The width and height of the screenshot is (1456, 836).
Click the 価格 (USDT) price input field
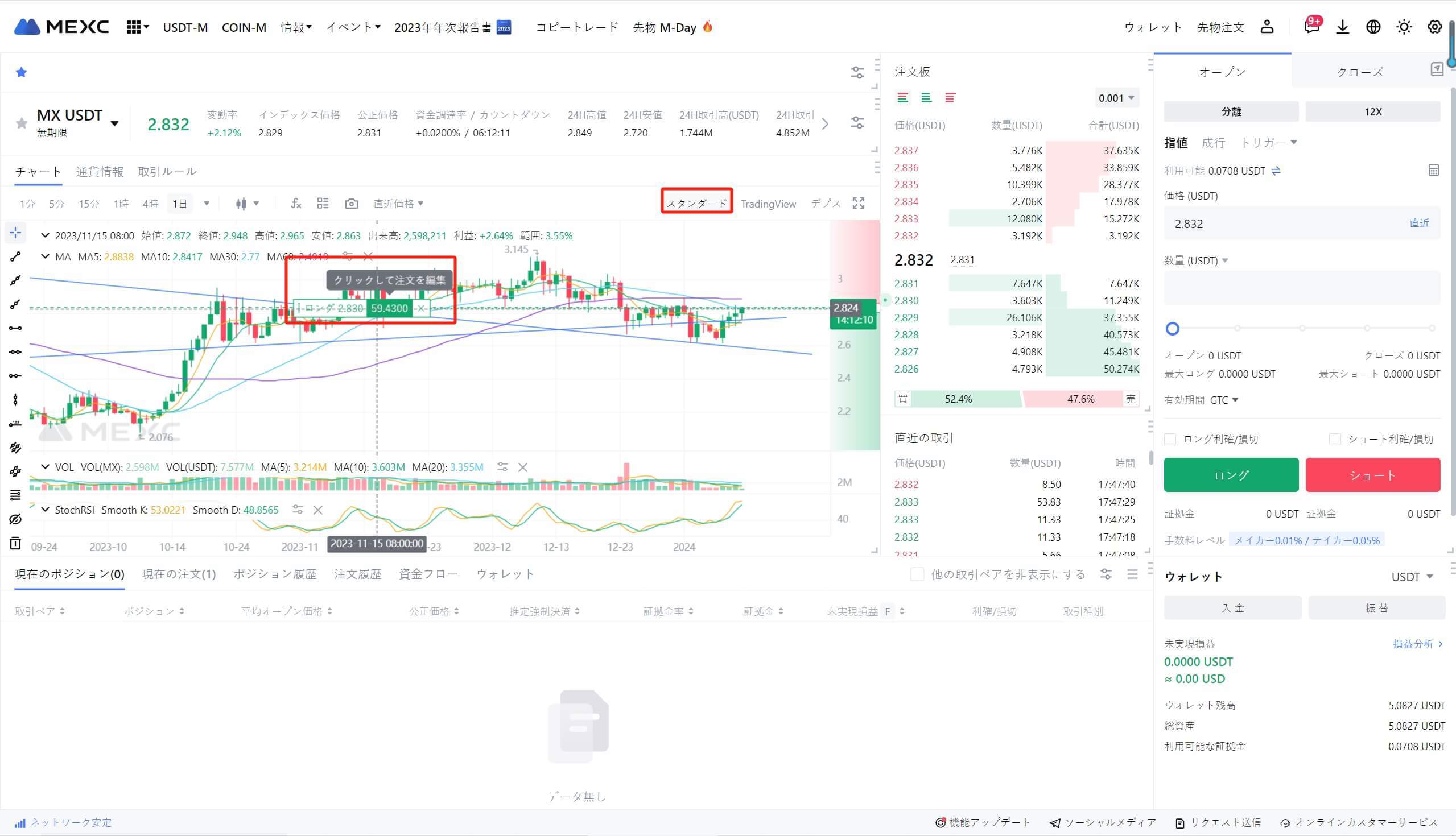pos(1264,224)
